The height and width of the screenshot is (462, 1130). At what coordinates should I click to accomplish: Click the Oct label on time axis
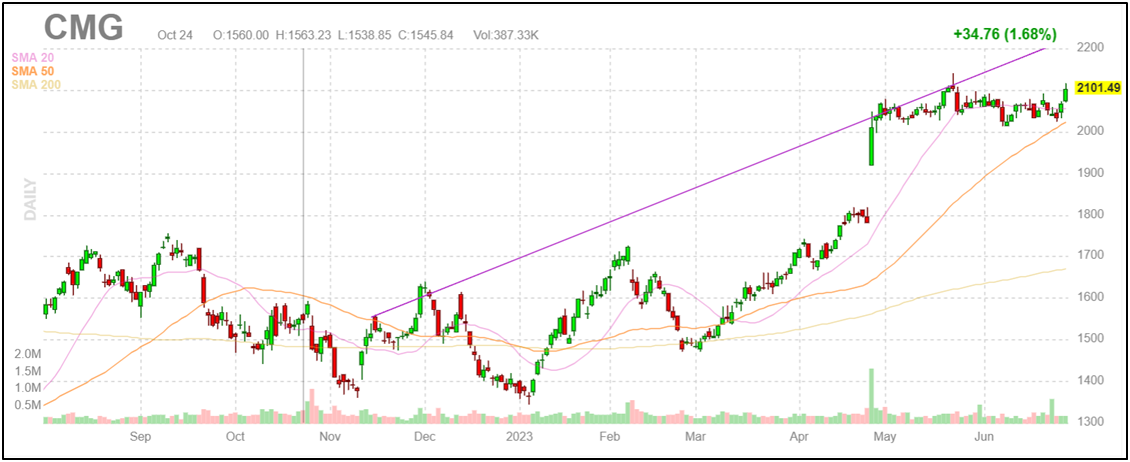(235, 436)
